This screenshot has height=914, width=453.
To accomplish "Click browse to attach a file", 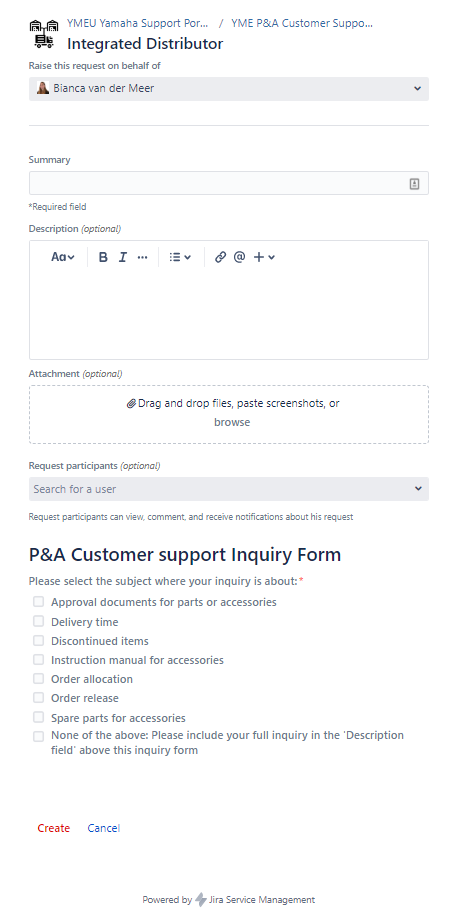I will tap(232, 422).
